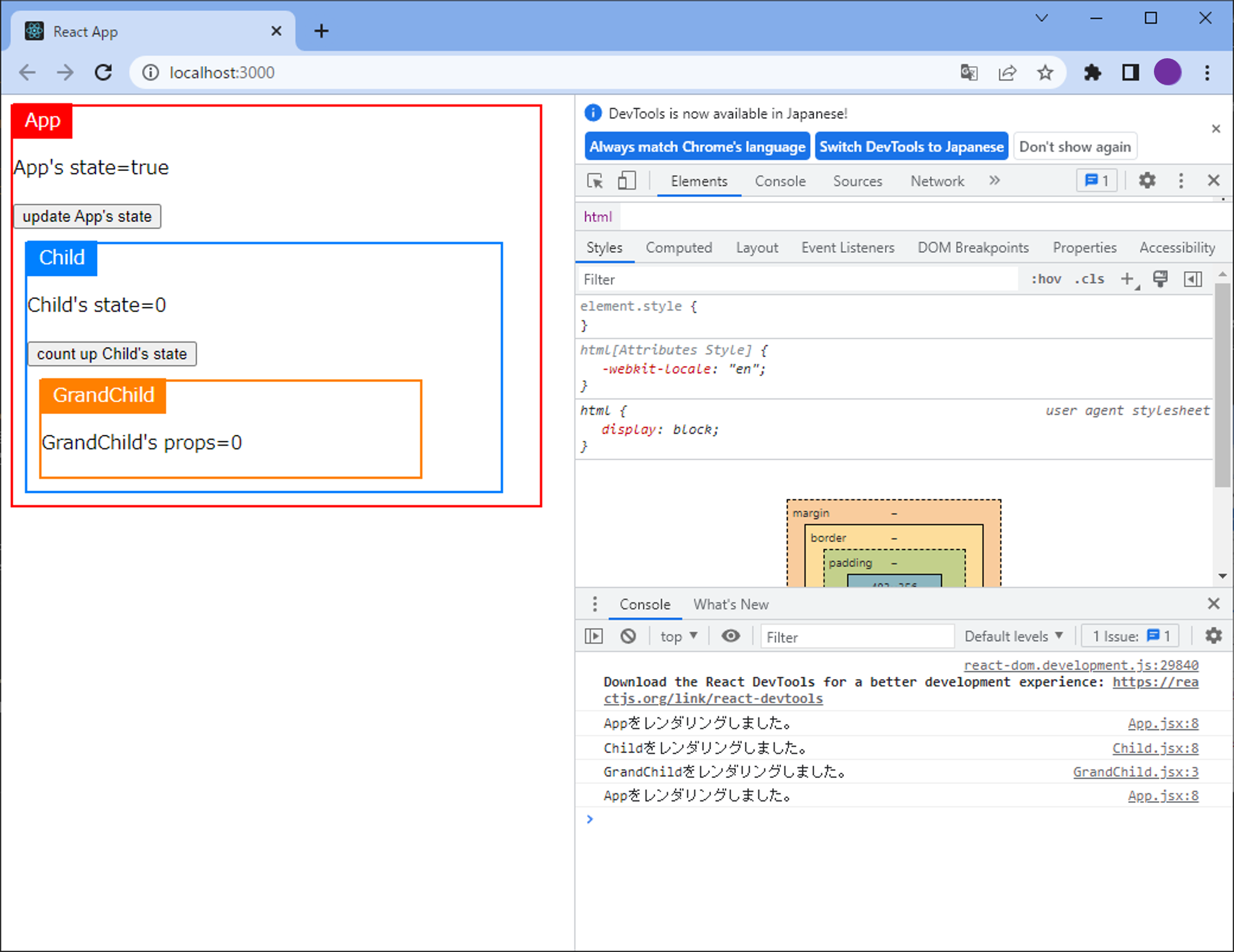The width and height of the screenshot is (1234, 952).
Task: Open the browser side panel icon
Action: 1130,73
